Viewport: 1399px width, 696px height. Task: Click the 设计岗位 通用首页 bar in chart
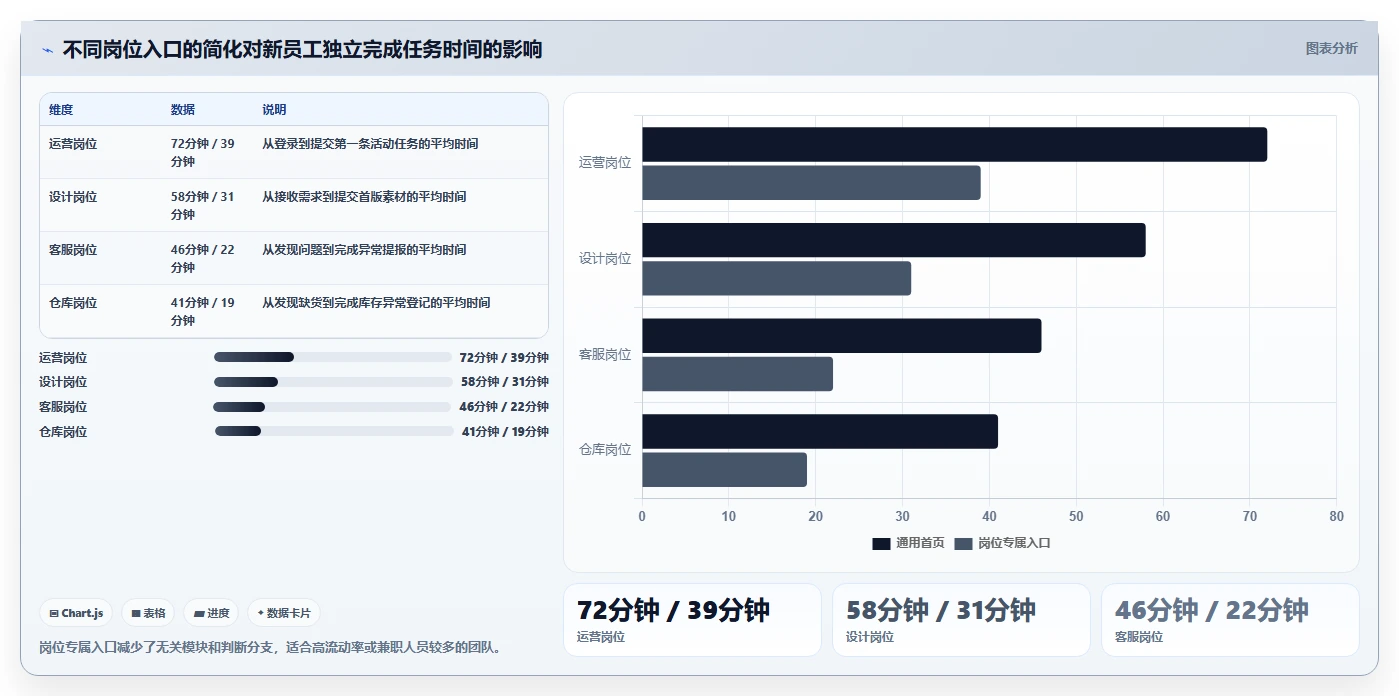click(894, 240)
